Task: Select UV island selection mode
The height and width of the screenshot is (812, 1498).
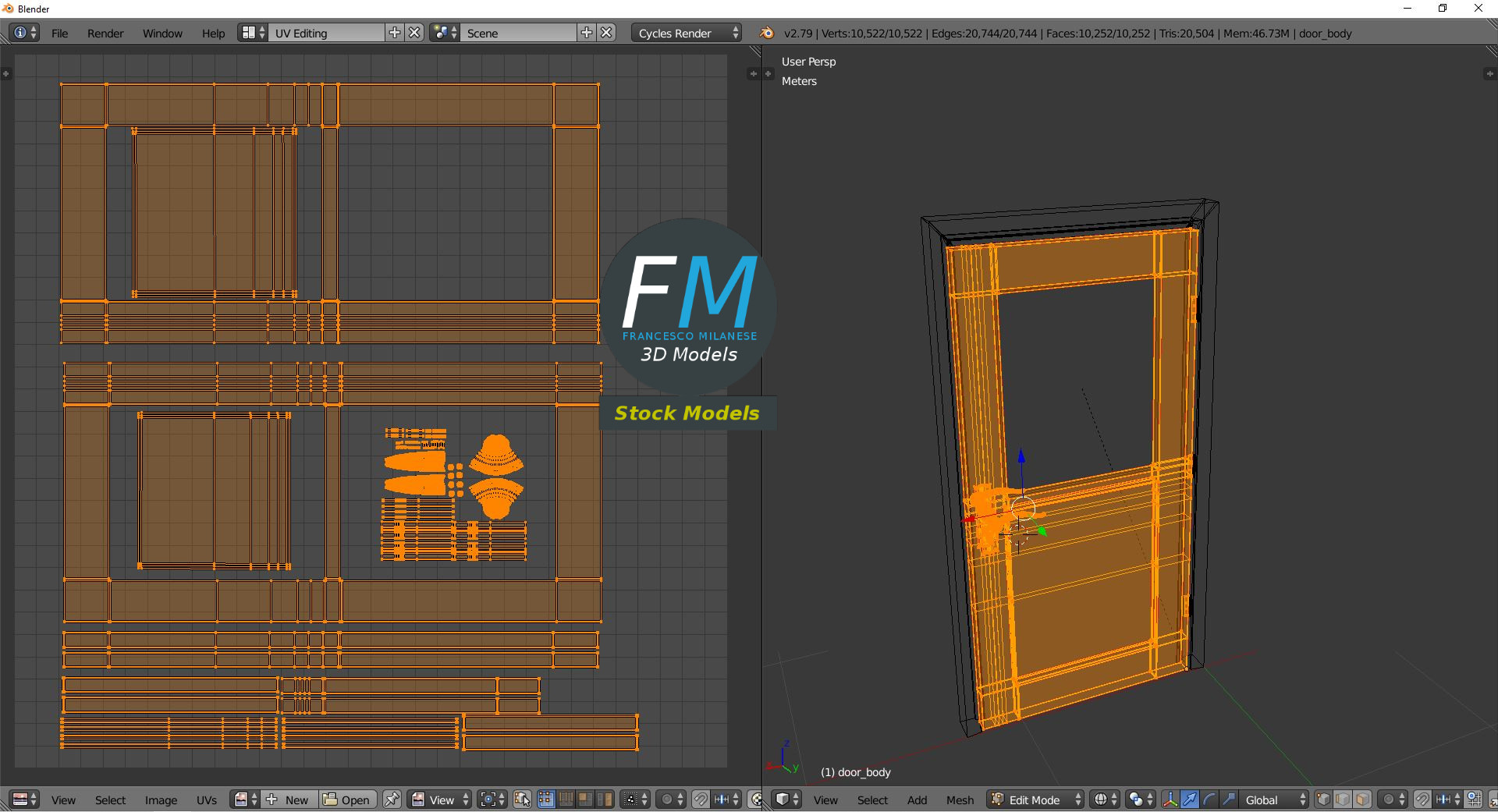Action: point(605,800)
